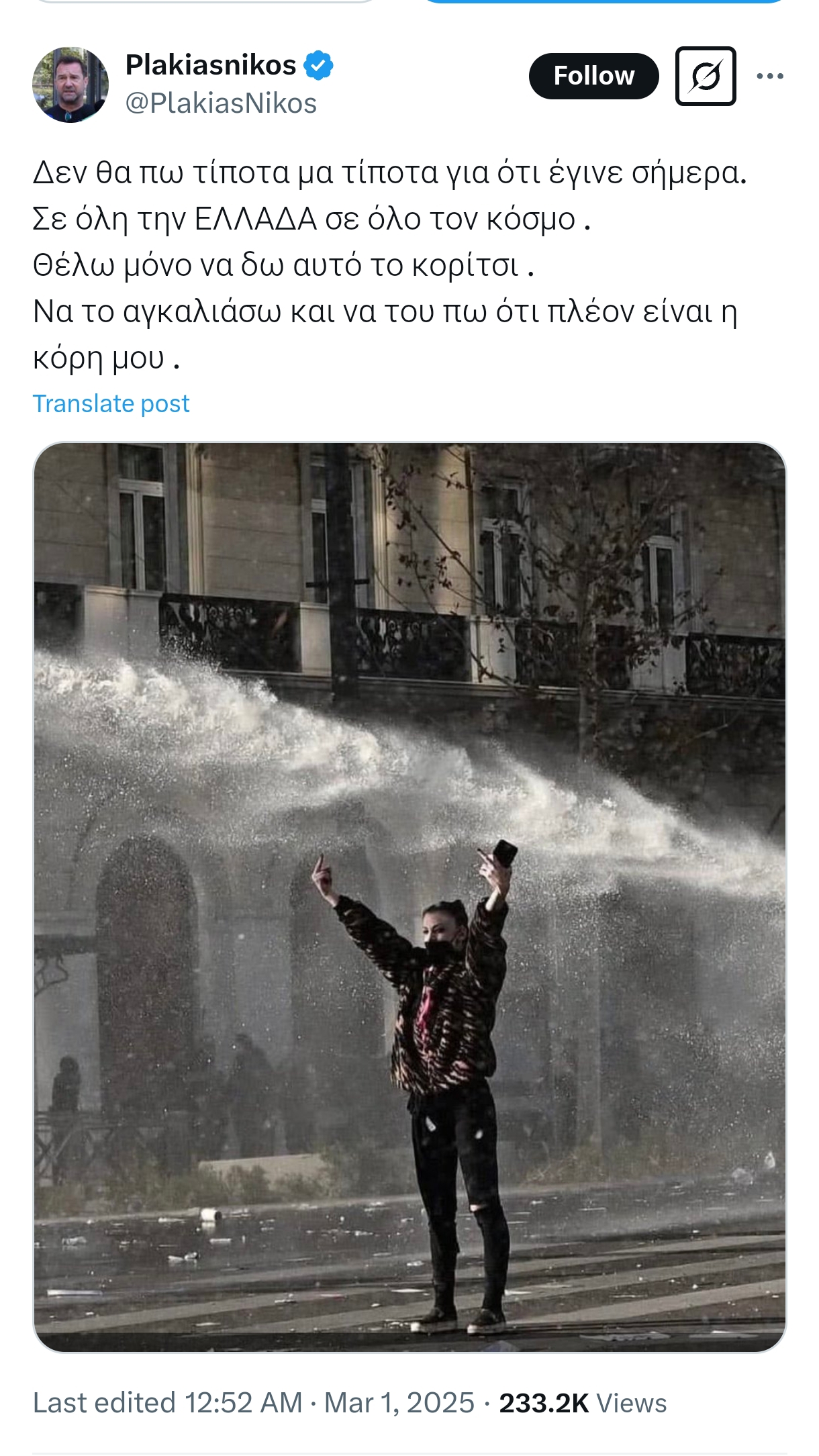Image resolution: width=819 pixels, height=1456 pixels.
Task: Open the water cannon protest photo
Action: click(x=409, y=897)
